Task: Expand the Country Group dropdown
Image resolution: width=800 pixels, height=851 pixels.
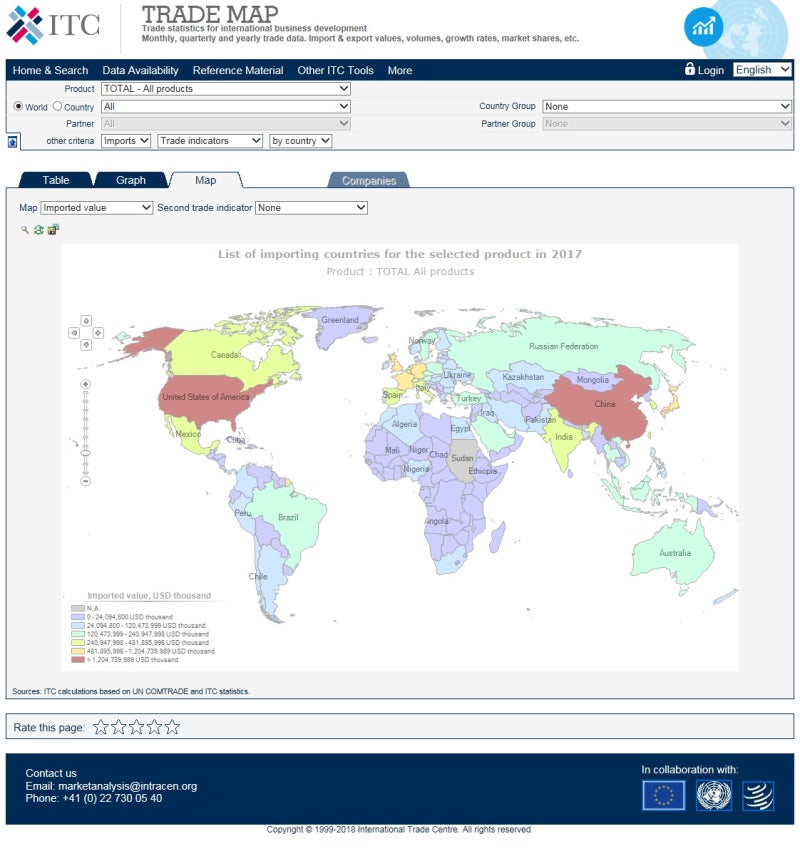Action: tap(666, 106)
